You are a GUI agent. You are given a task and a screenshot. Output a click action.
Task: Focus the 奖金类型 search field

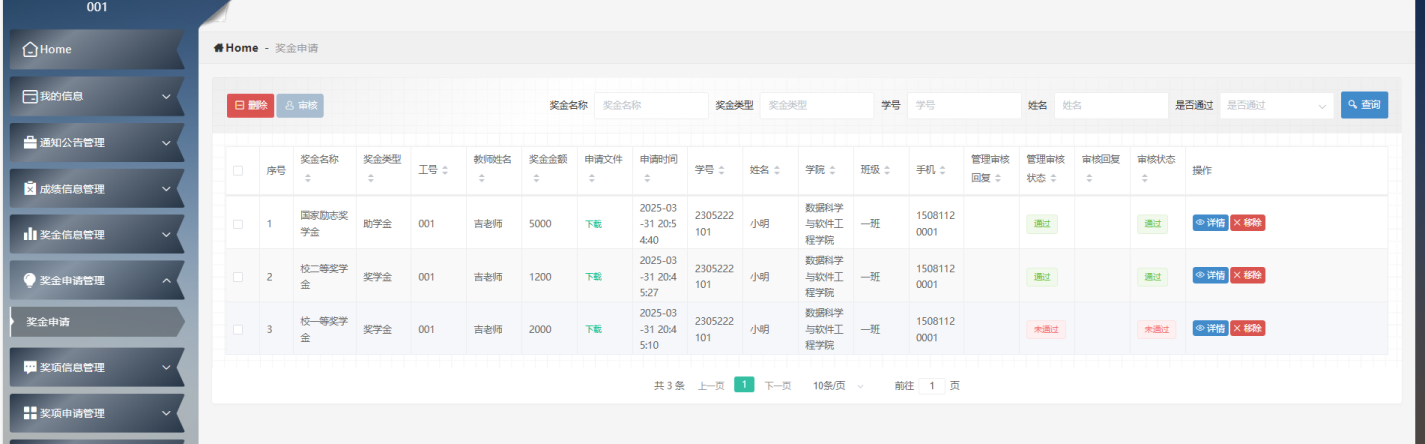[817, 105]
